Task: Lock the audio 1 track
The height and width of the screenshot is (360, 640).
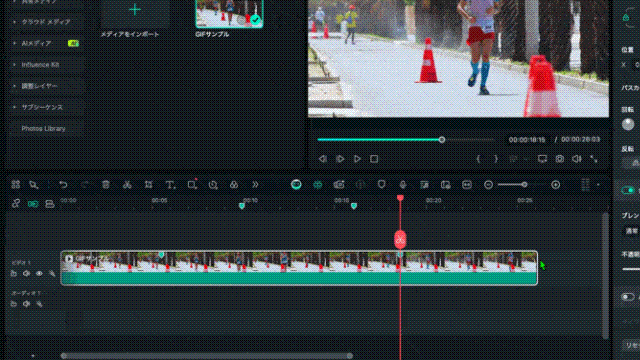Action: tap(13, 304)
